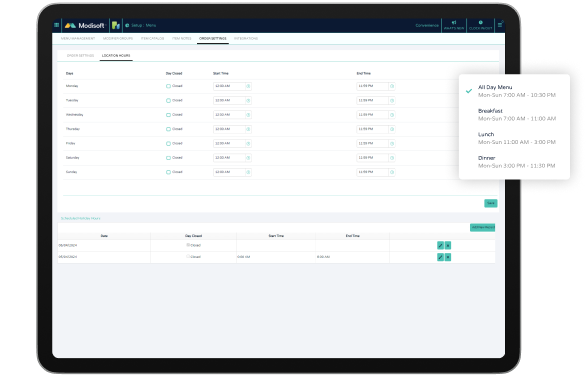Open the Monday end time clock picker

click(x=392, y=86)
